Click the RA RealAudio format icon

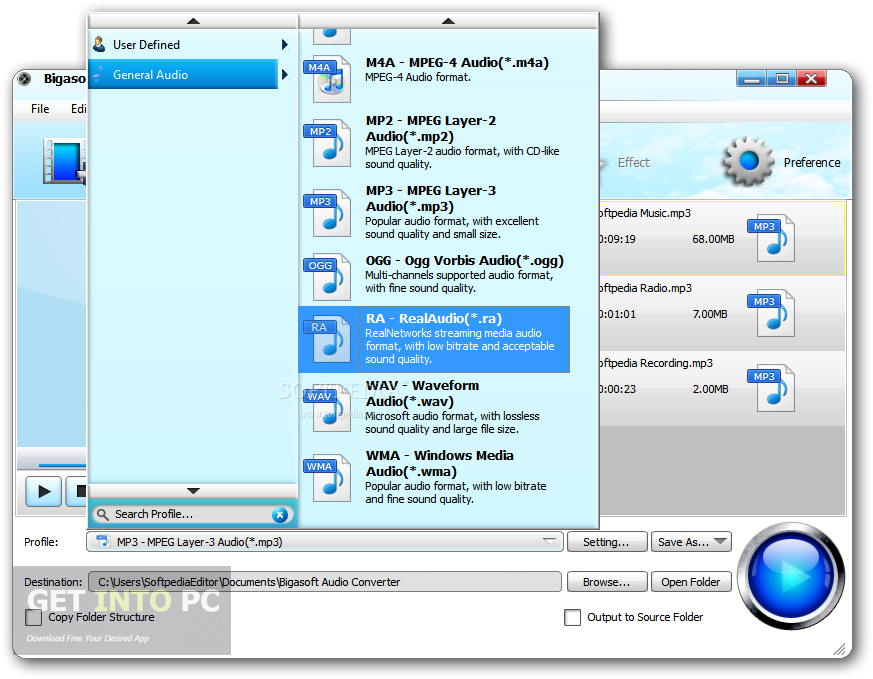328,339
